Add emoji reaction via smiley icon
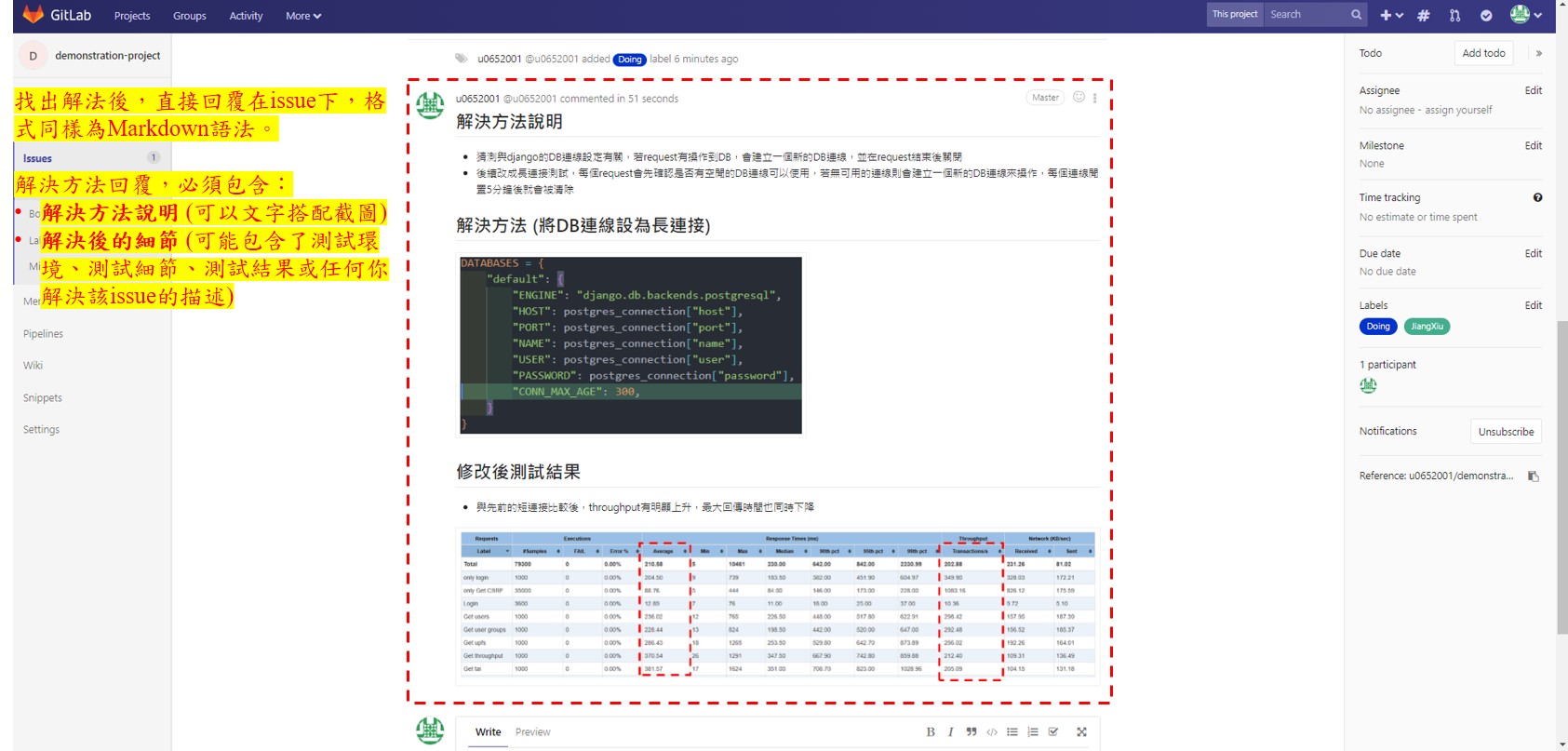This screenshot has width=1568, height=751. coord(1079,97)
